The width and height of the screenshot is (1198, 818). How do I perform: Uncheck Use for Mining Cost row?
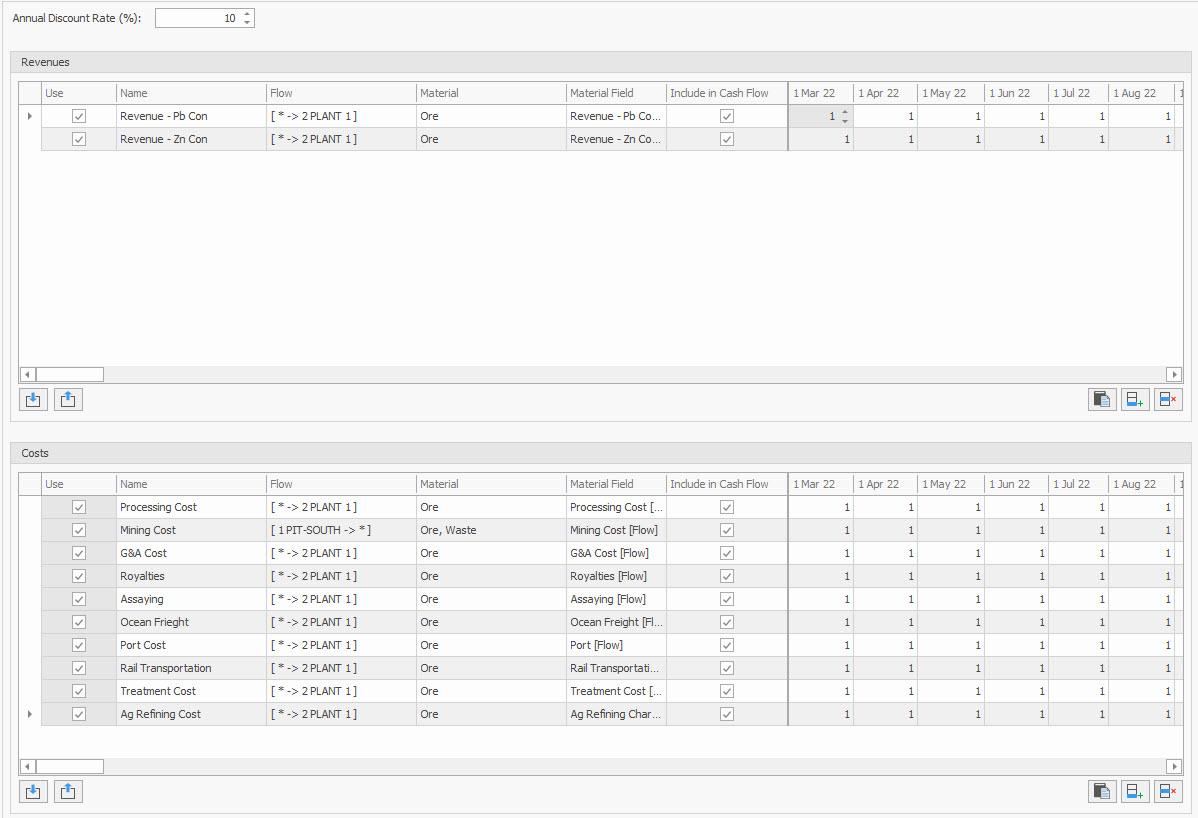pos(79,530)
